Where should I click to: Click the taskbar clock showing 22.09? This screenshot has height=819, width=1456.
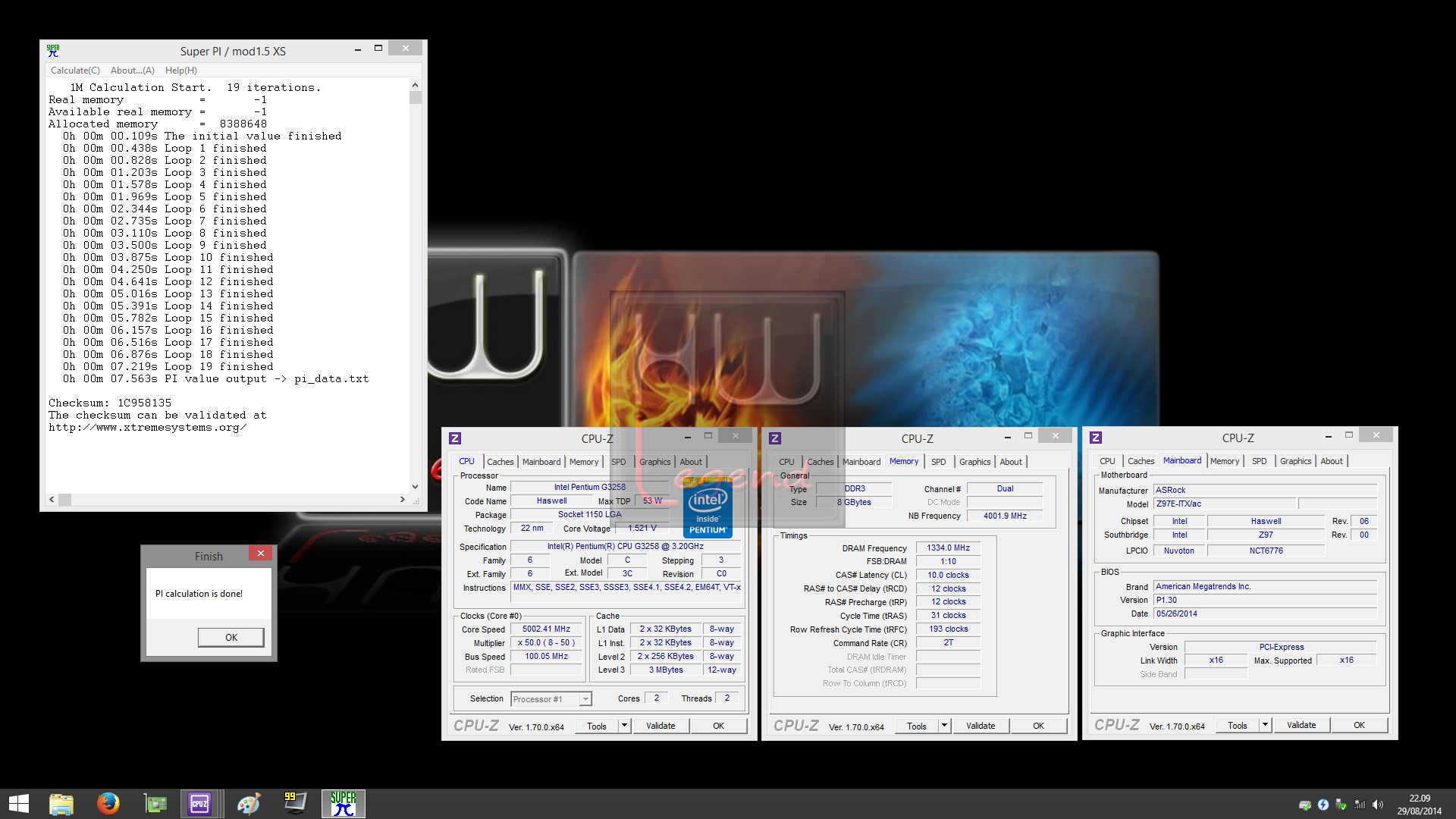click(1420, 805)
